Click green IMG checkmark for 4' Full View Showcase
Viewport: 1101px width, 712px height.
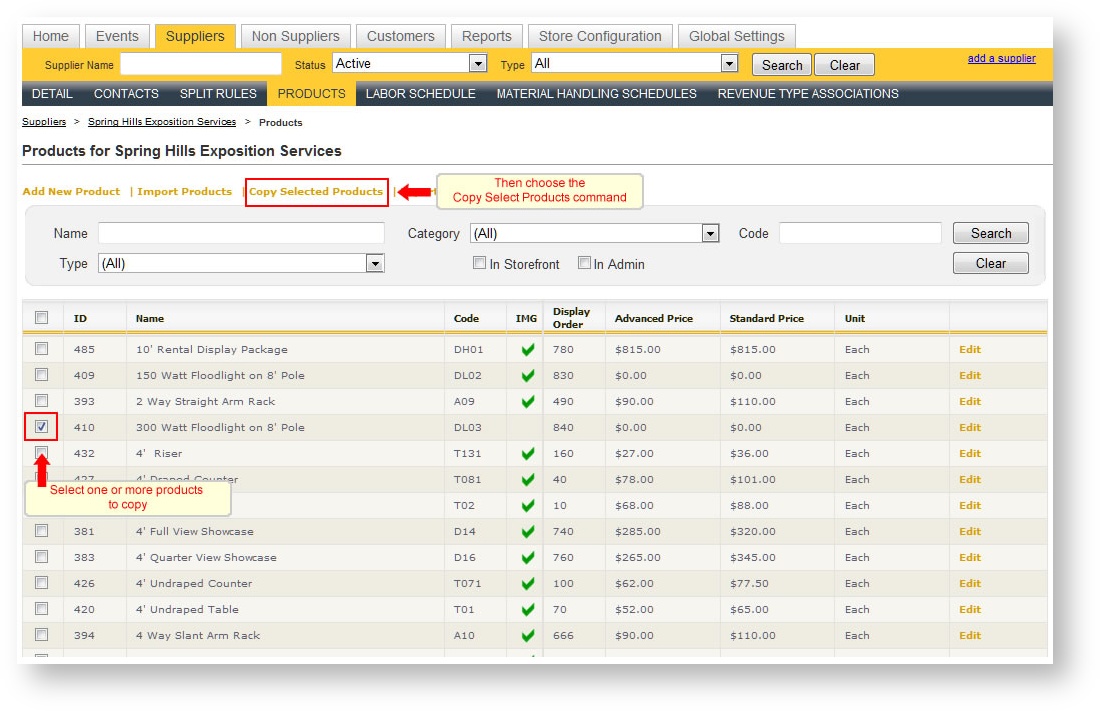pyautogui.click(x=527, y=532)
